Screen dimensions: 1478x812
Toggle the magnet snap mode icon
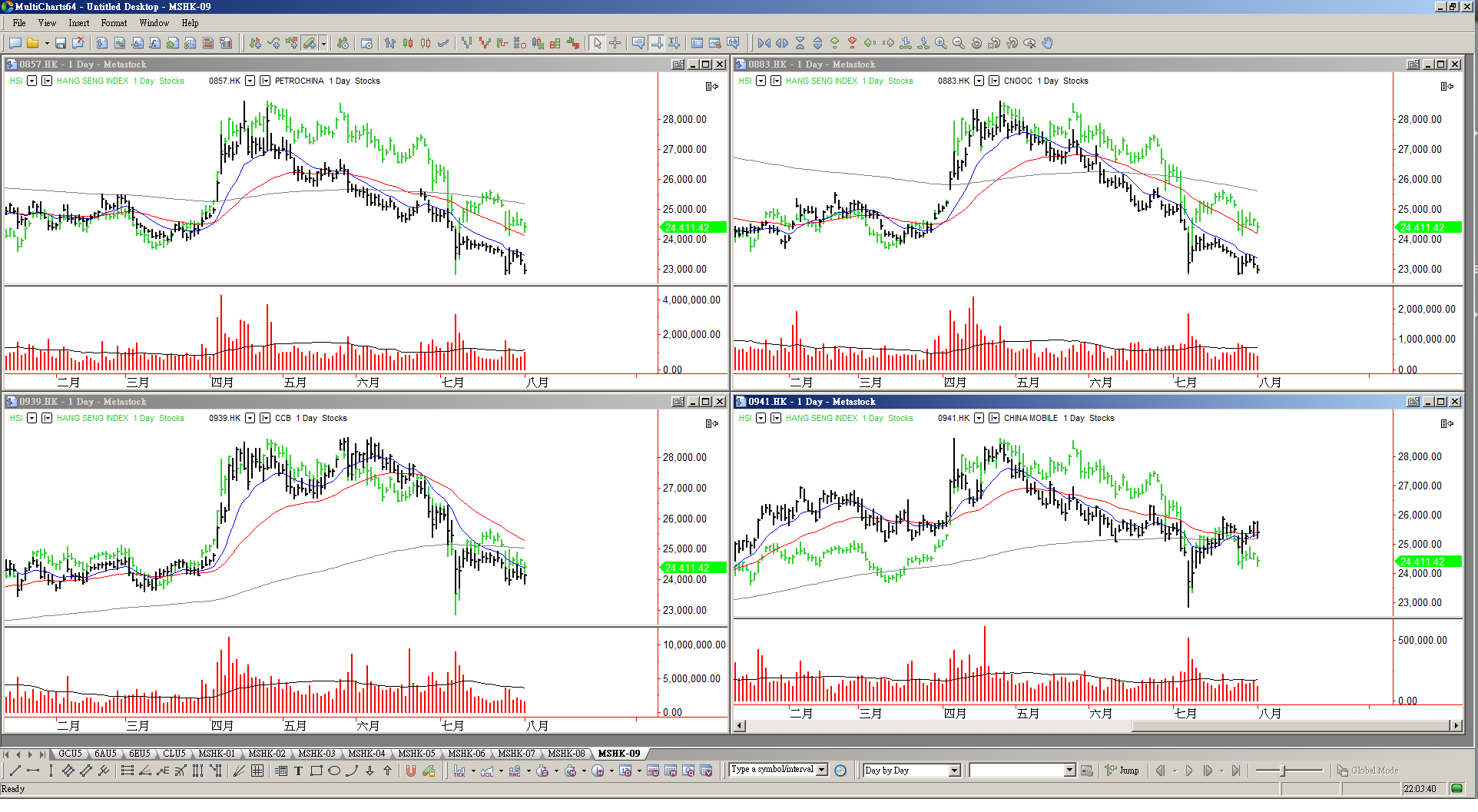[411, 771]
